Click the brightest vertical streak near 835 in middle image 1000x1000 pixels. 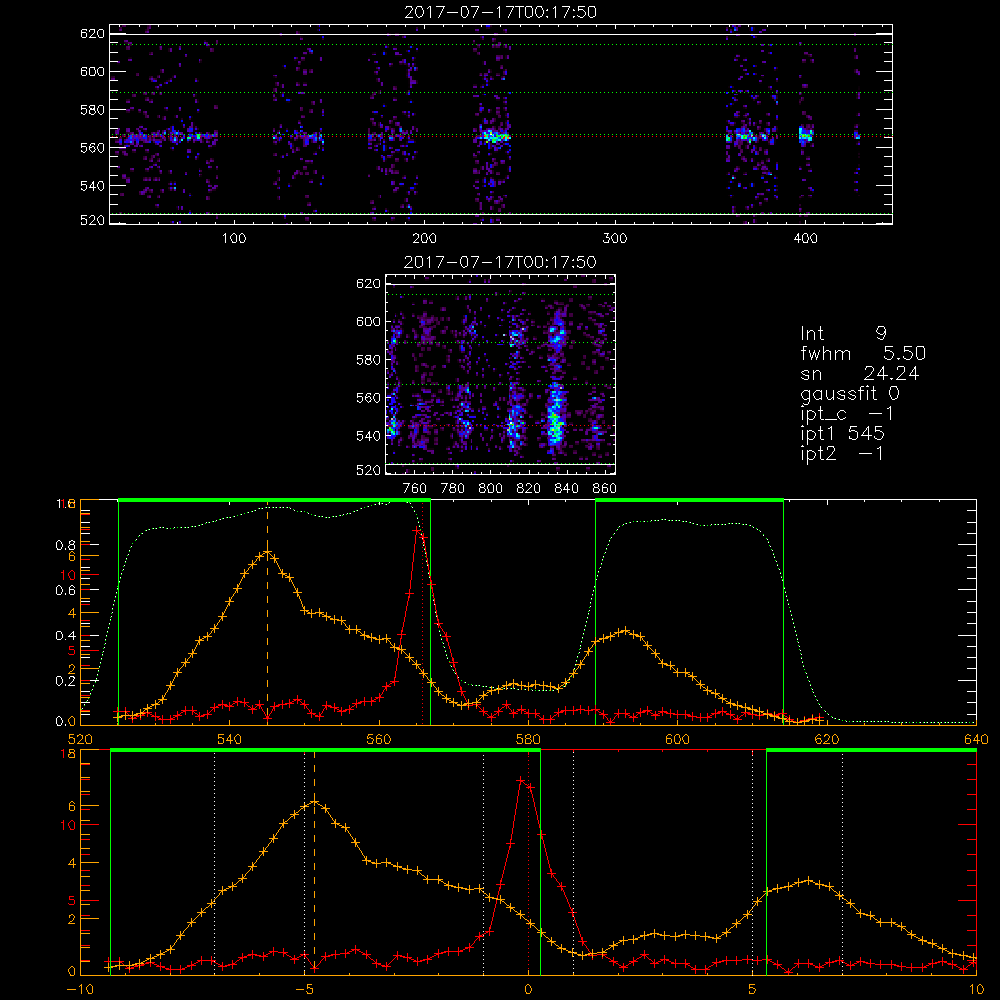(x=556, y=415)
